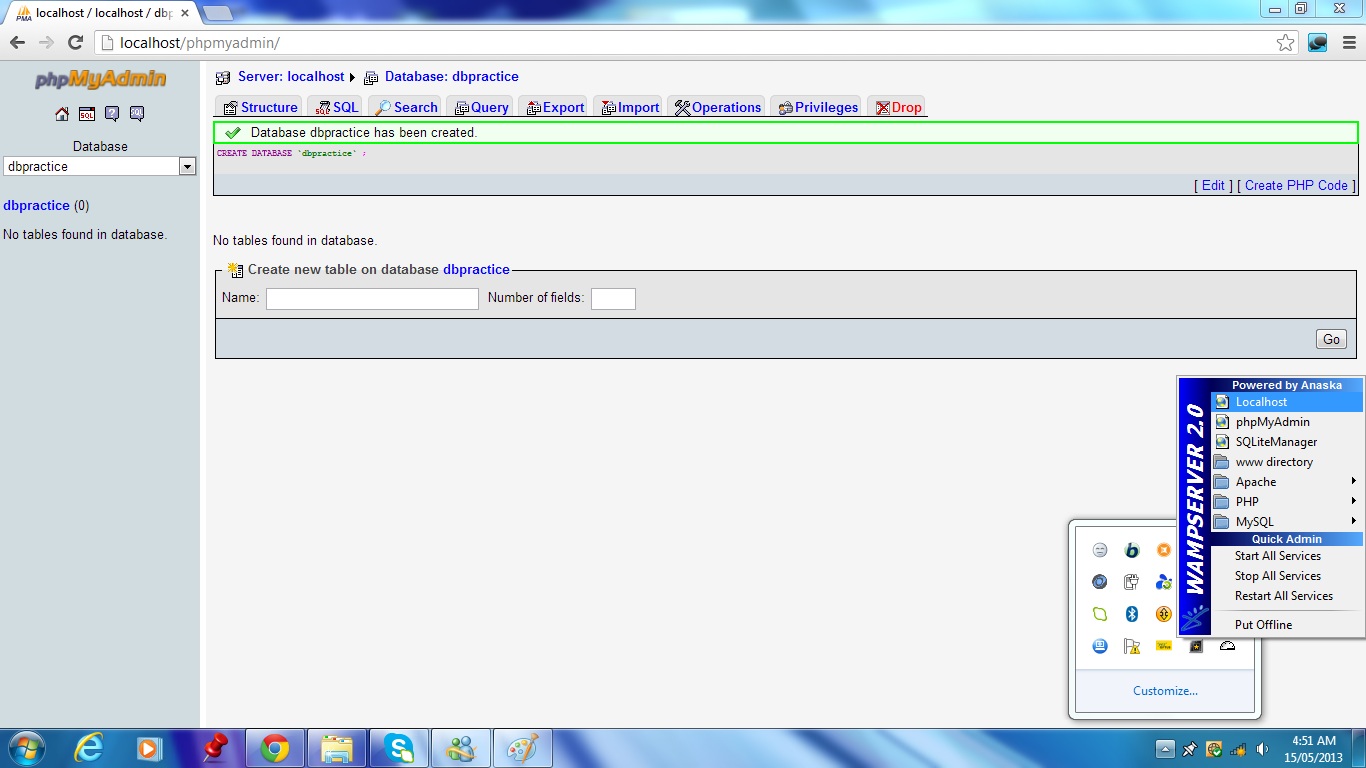
Task: Open the Chrome menu button
Action: click(1349, 42)
